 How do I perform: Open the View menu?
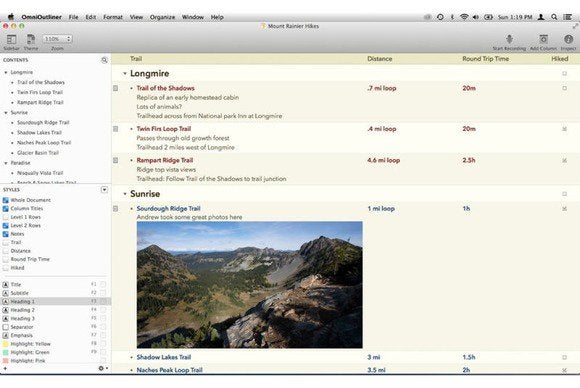click(x=136, y=17)
